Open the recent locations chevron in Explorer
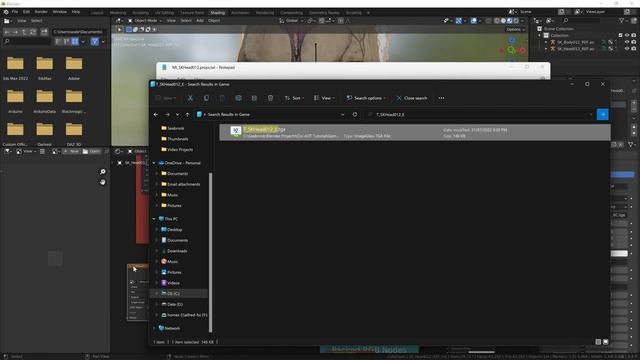The width and height of the screenshot is (640, 360). 177,115
